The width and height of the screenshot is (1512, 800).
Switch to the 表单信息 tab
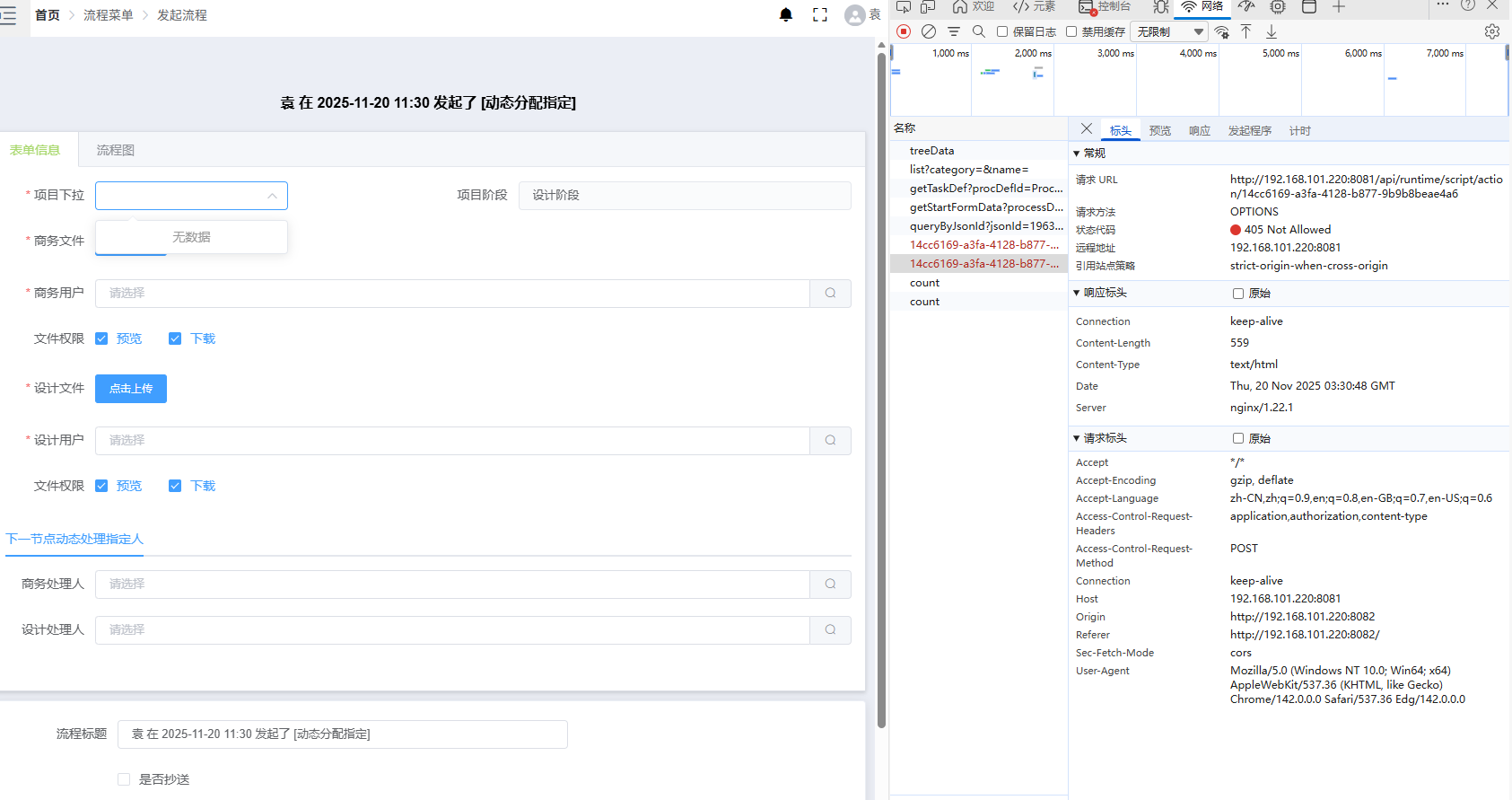point(35,150)
